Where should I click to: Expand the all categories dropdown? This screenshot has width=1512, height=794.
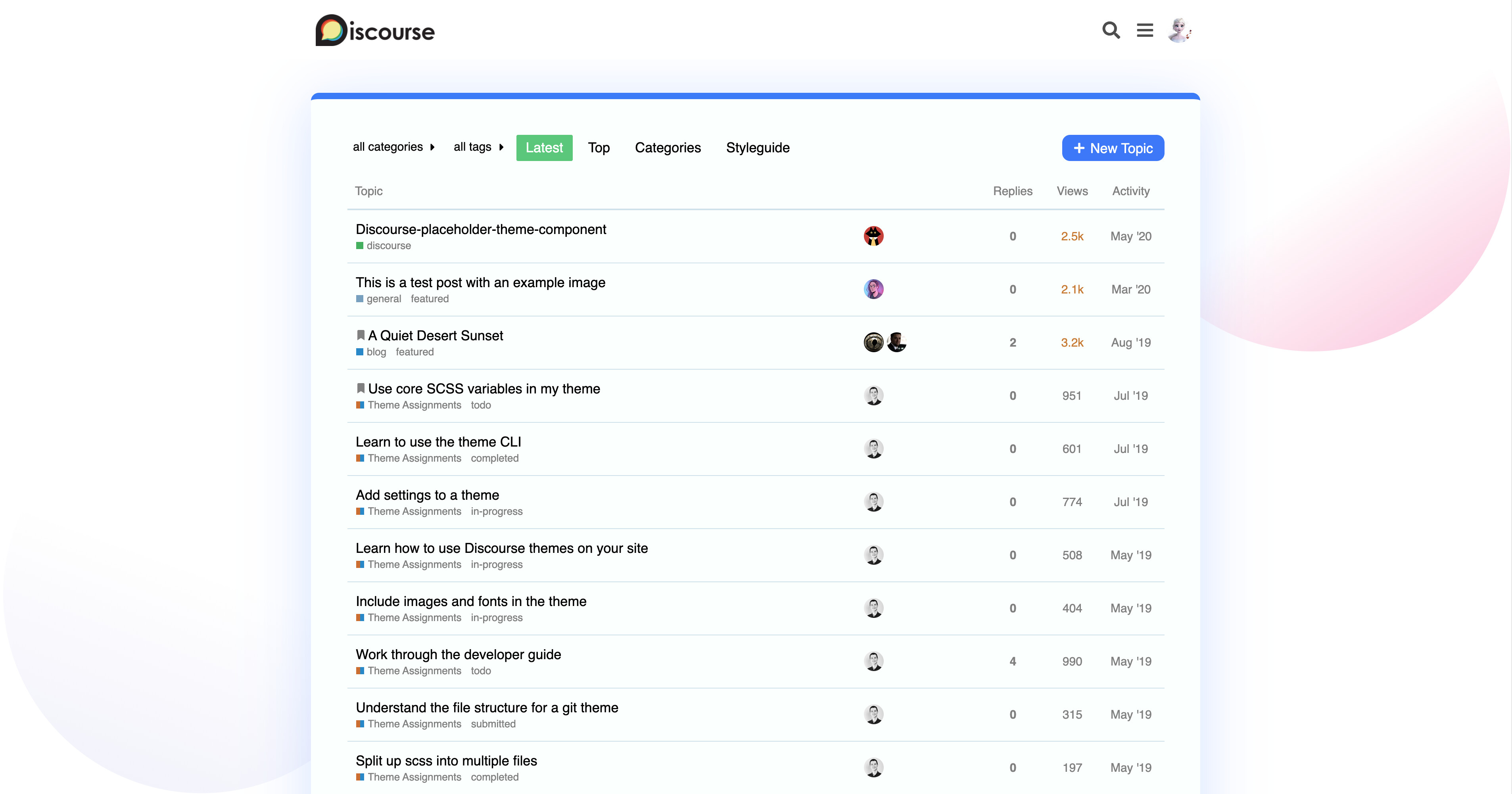[393, 147]
